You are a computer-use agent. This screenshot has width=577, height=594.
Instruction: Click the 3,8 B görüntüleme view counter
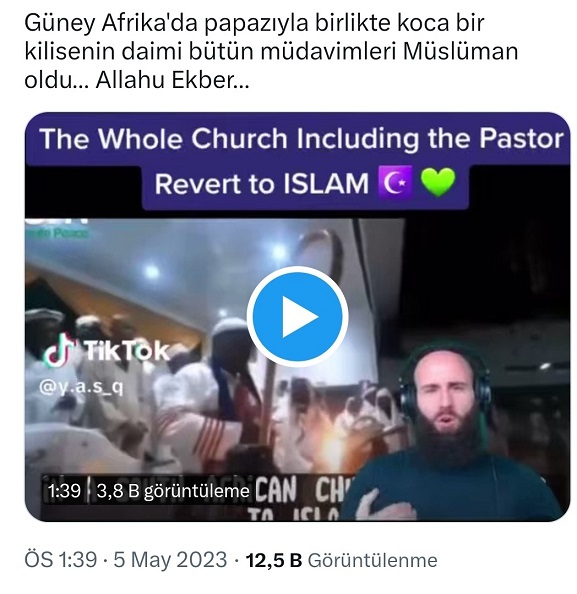coord(173,491)
